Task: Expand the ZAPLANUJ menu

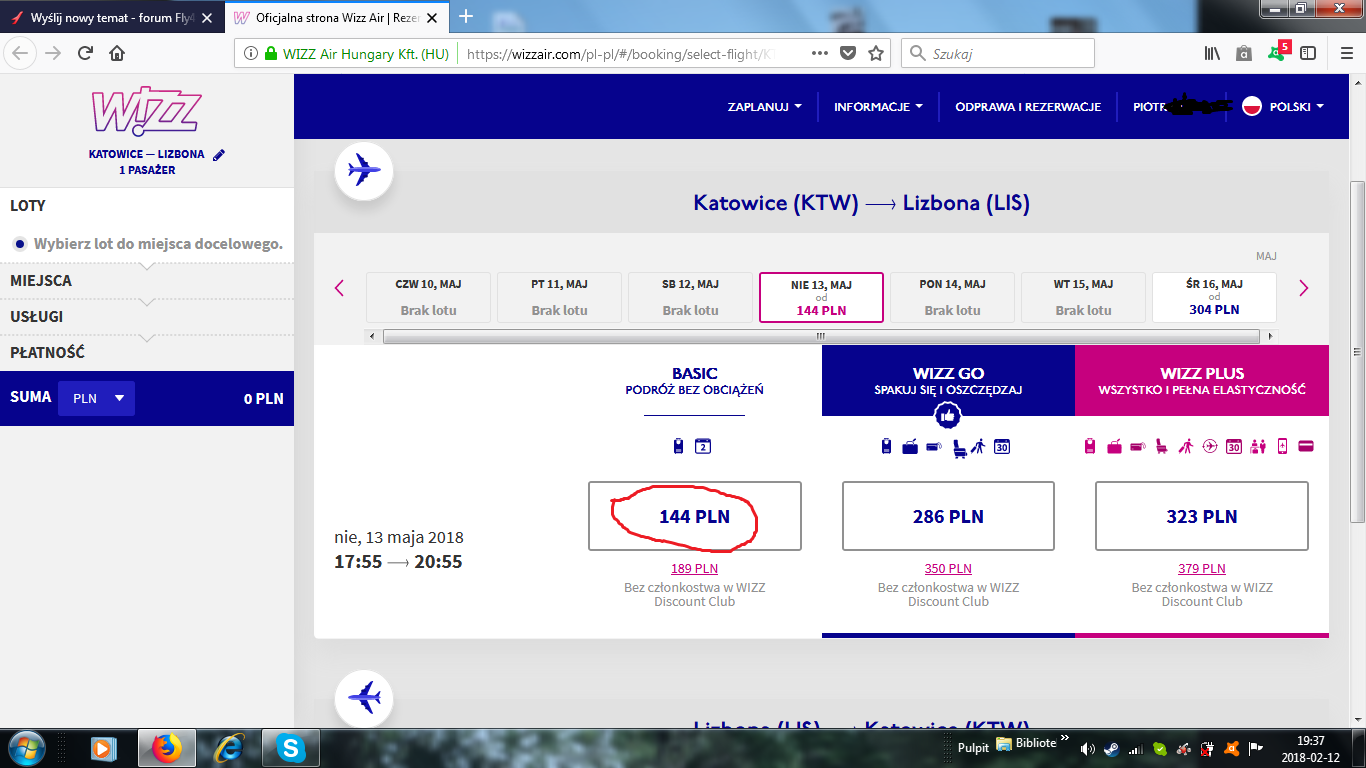Action: (x=765, y=107)
